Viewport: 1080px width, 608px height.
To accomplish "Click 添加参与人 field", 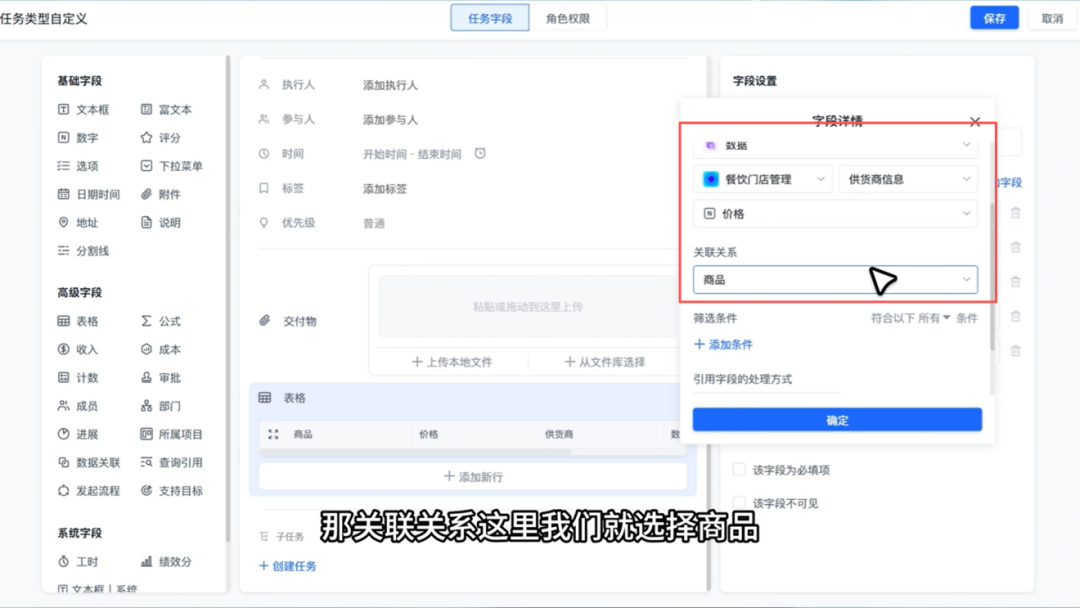I will coord(391,119).
